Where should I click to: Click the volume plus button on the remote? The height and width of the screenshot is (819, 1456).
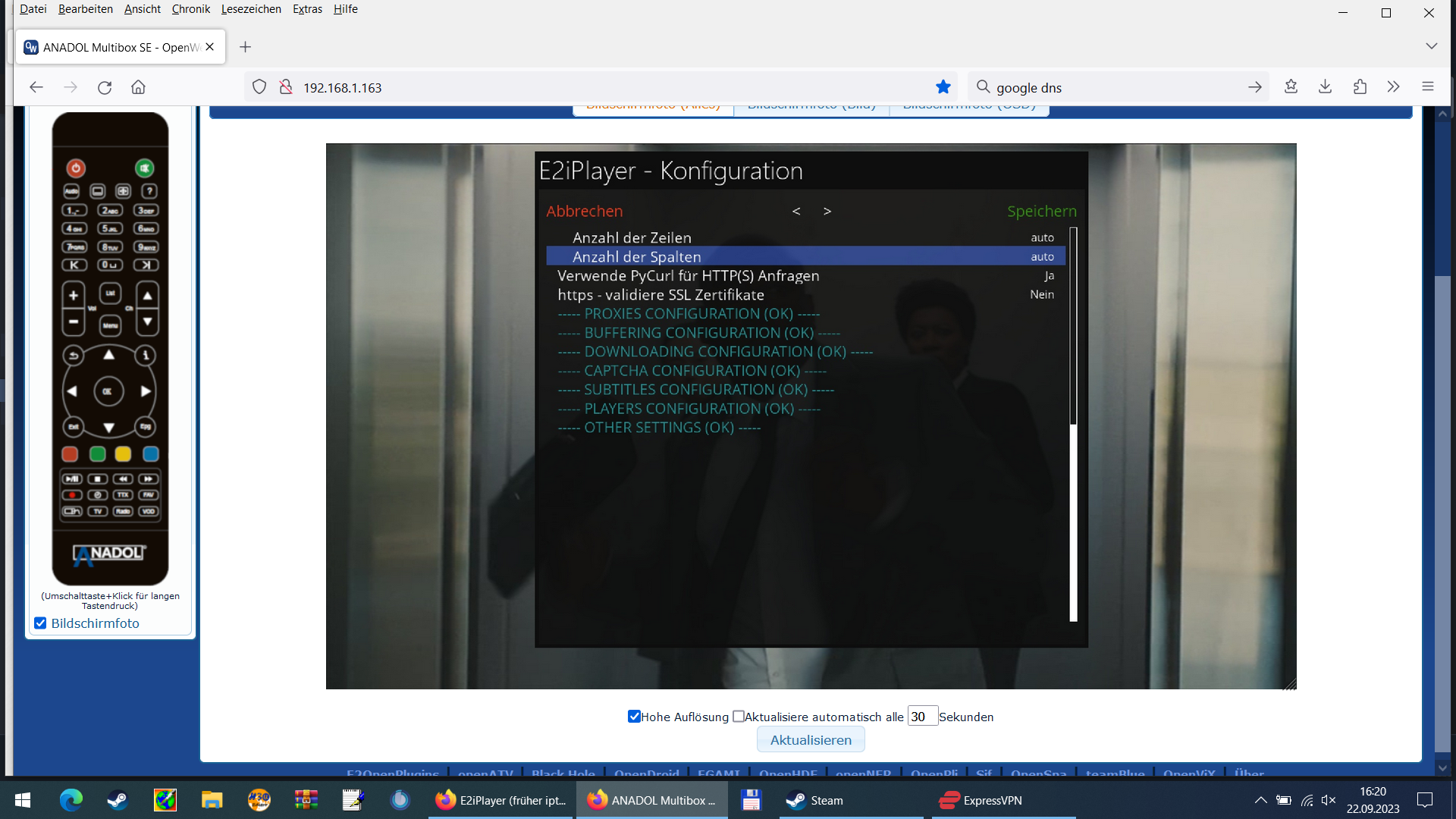74,296
